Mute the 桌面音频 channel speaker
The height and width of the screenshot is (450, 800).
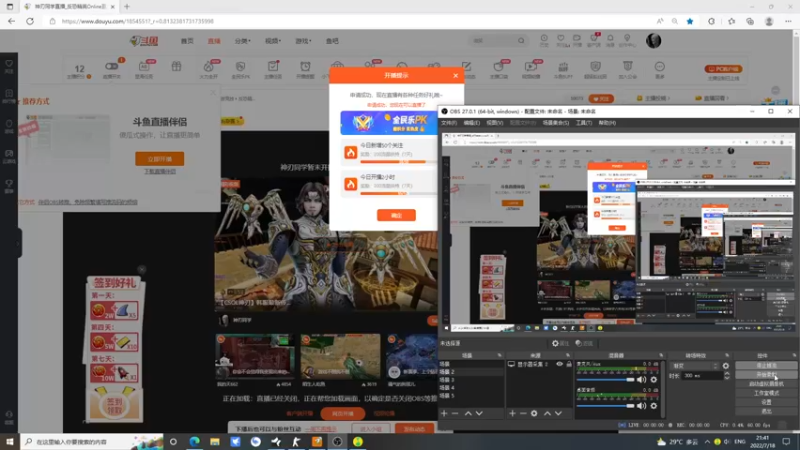[x=641, y=406]
